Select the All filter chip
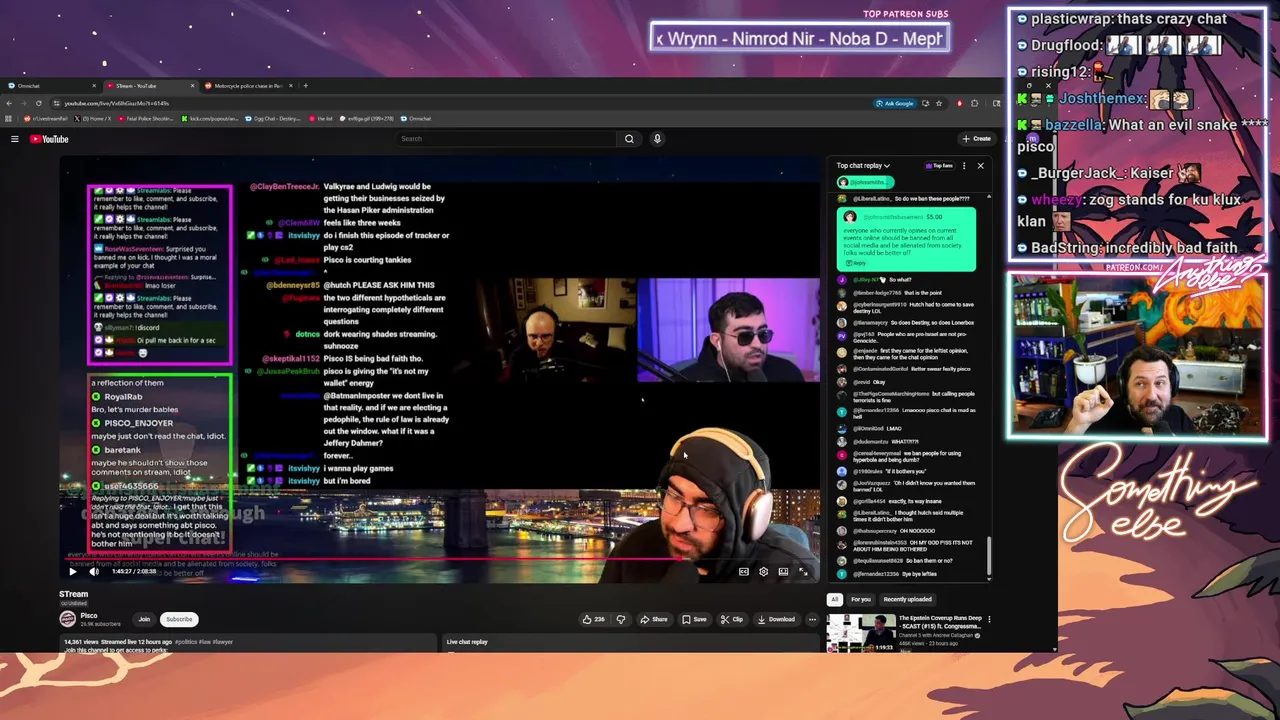This screenshot has height=720, width=1280. [835, 599]
